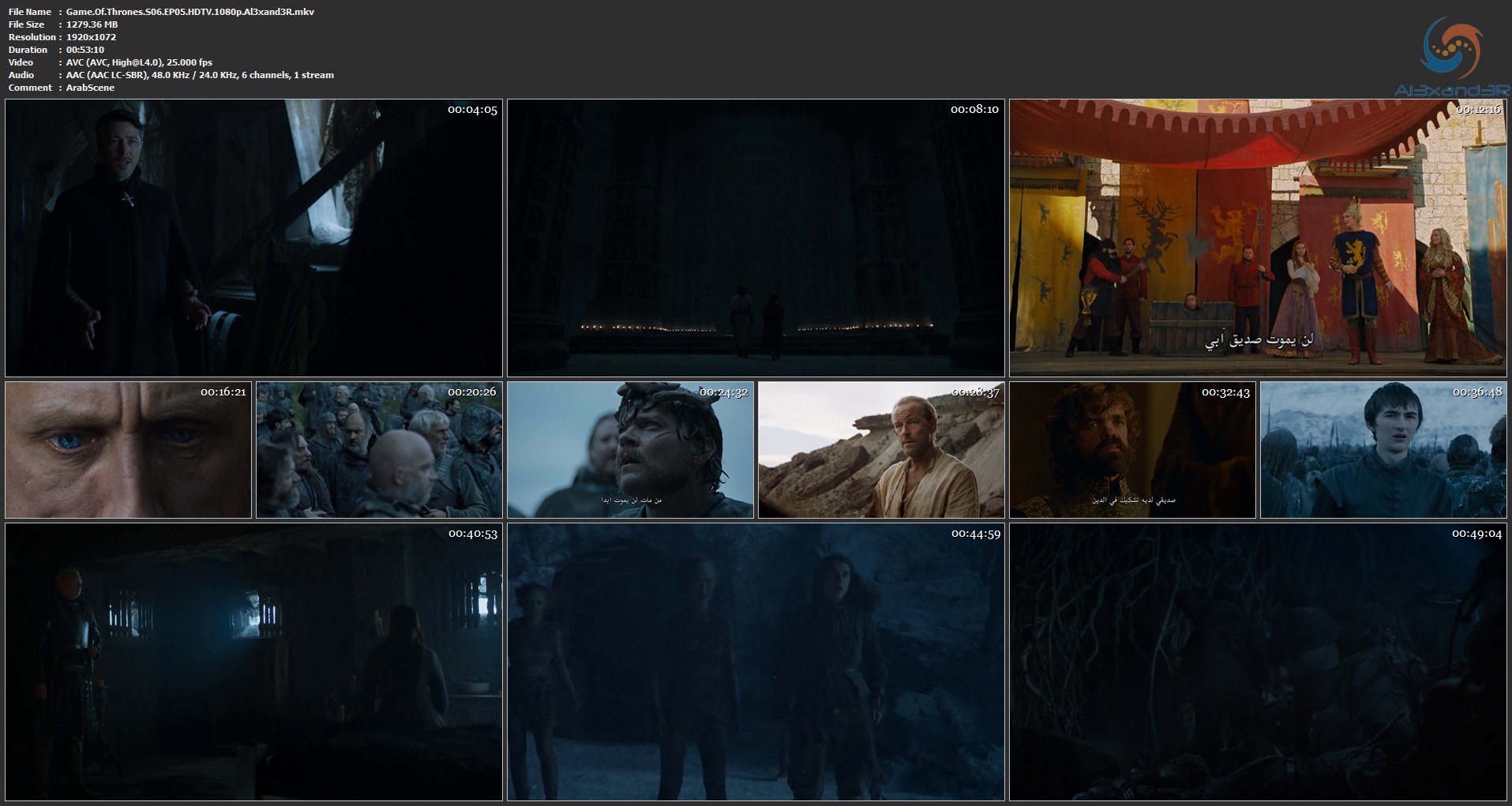The image size is (1512, 806).
Task: Open the stage play thumbnail at 00:12:16
Action: (1258, 238)
